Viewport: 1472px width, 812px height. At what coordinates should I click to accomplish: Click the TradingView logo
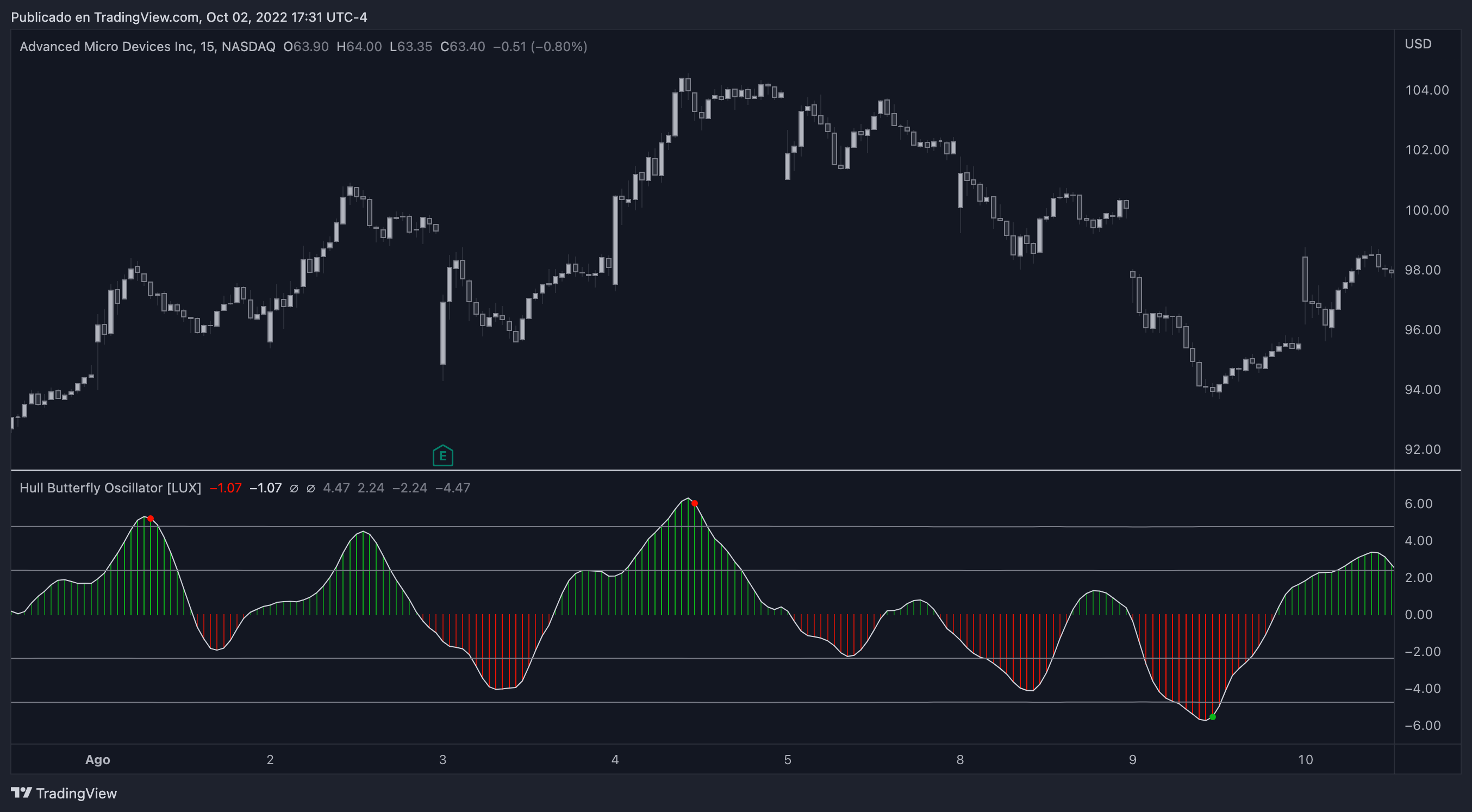click(22, 792)
